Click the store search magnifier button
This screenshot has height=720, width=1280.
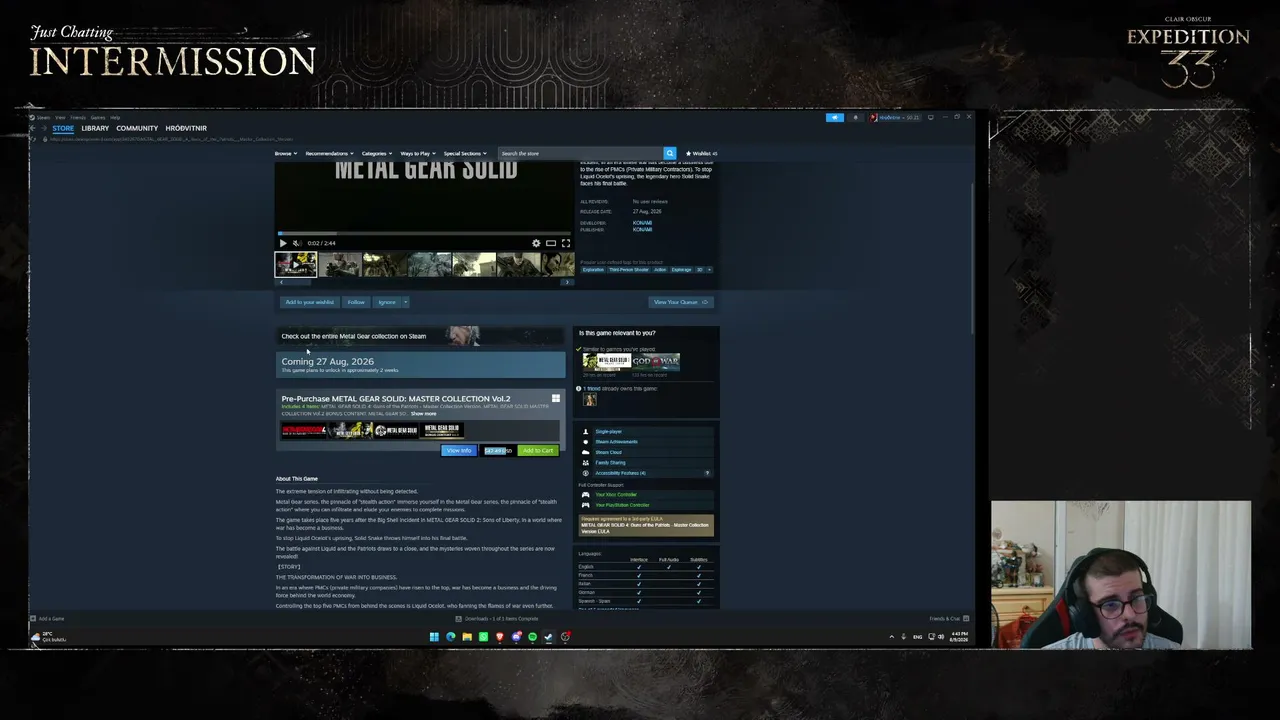click(670, 153)
